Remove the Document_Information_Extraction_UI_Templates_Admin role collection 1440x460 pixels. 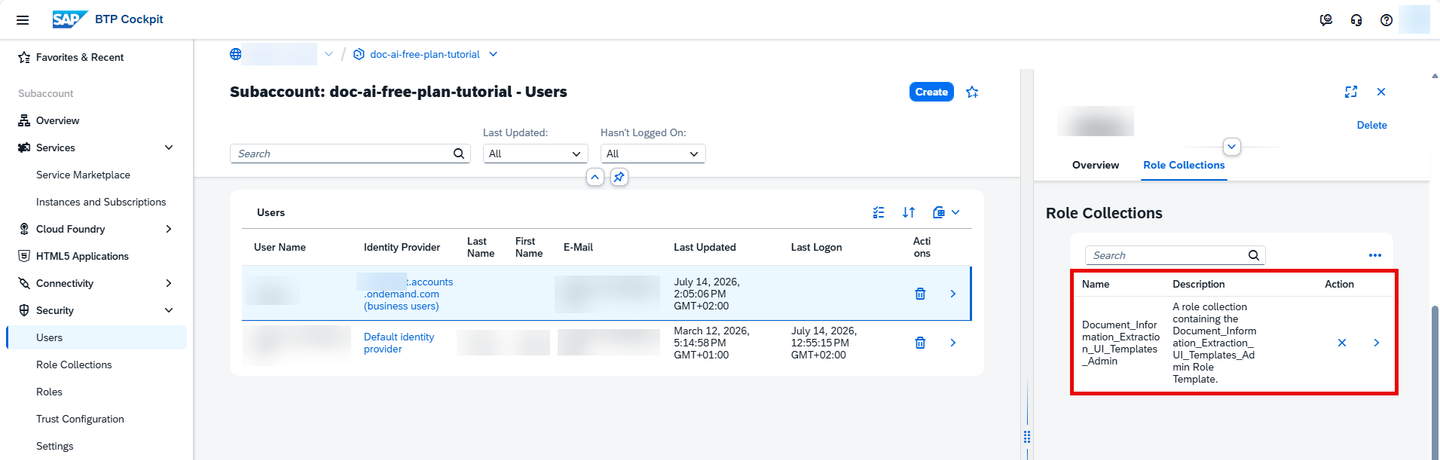point(1342,343)
